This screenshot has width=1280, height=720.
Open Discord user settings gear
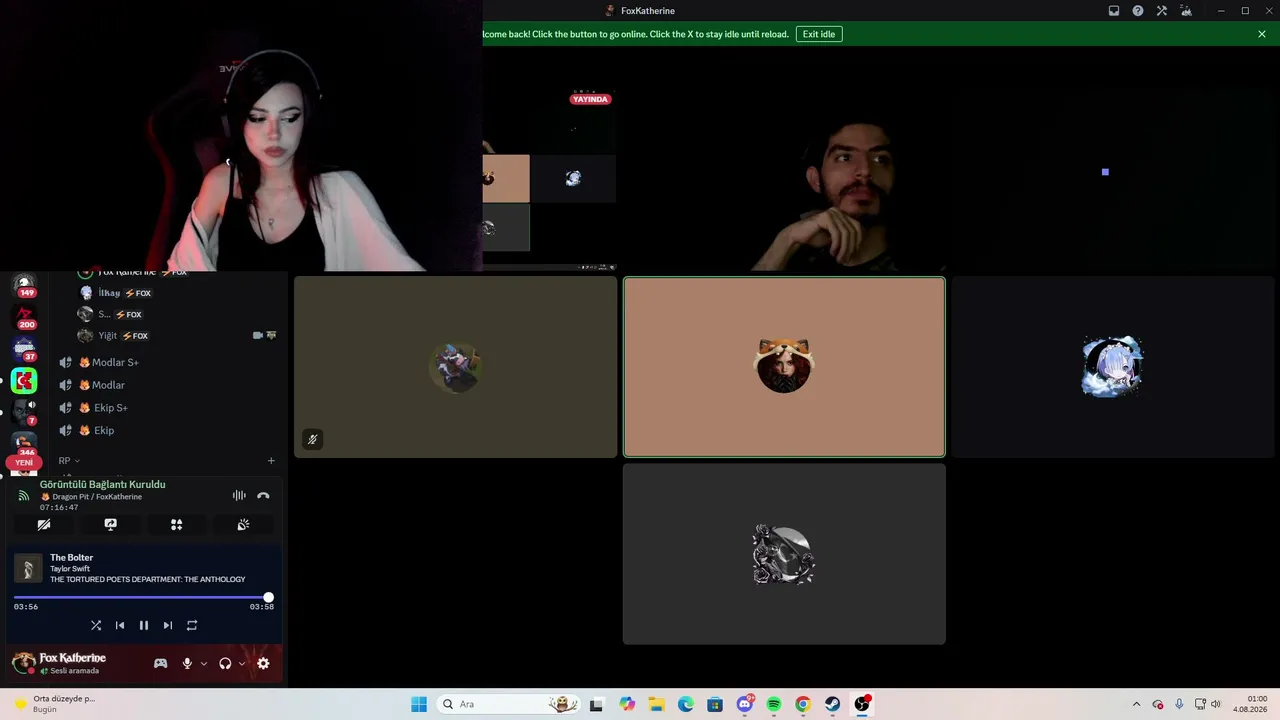[x=263, y=663]
